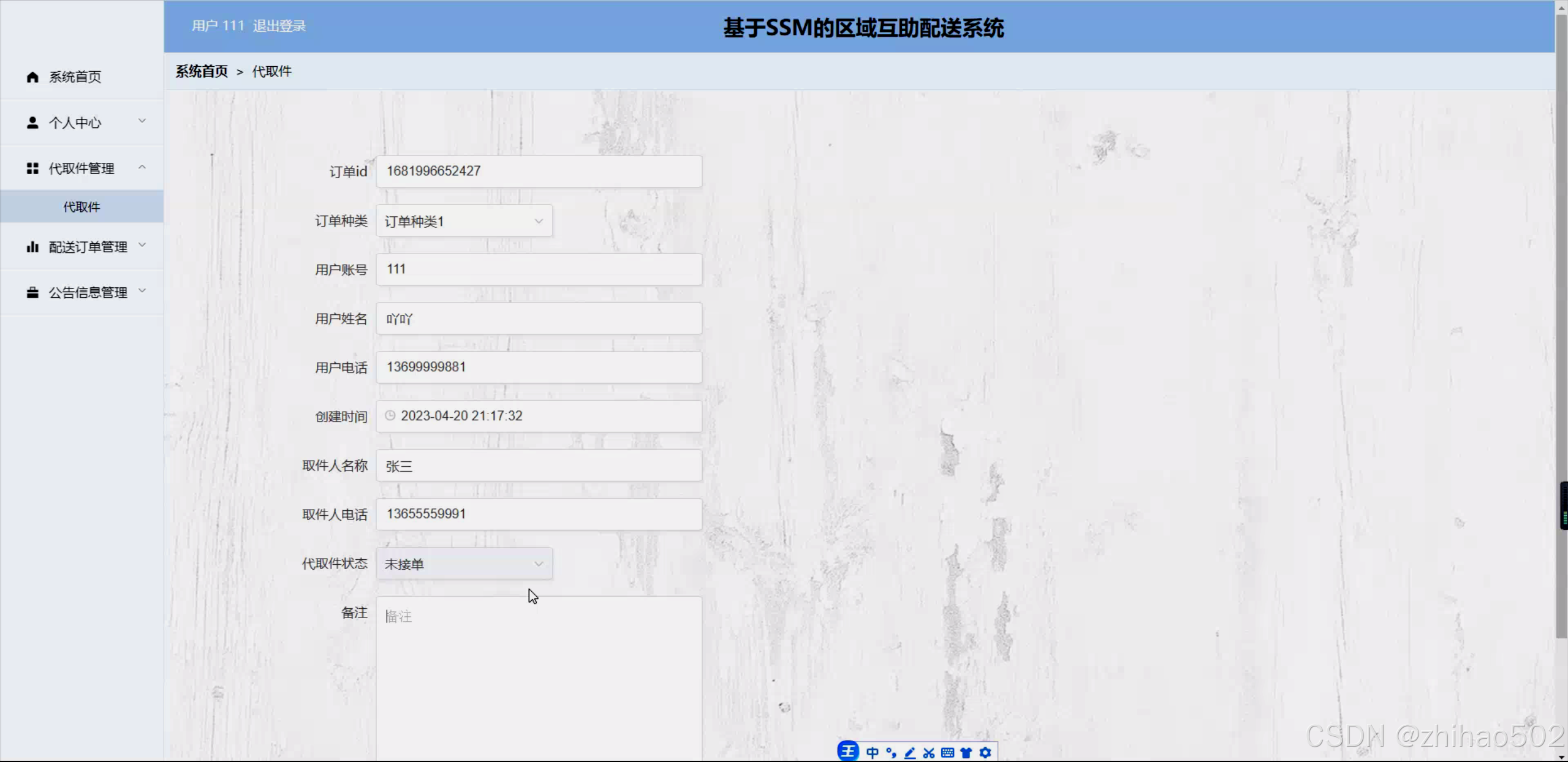The width and height of the screenshot is (1568, 762).
Task: Open the 订单种类 dropdown
Action: (x=464, y=221)
